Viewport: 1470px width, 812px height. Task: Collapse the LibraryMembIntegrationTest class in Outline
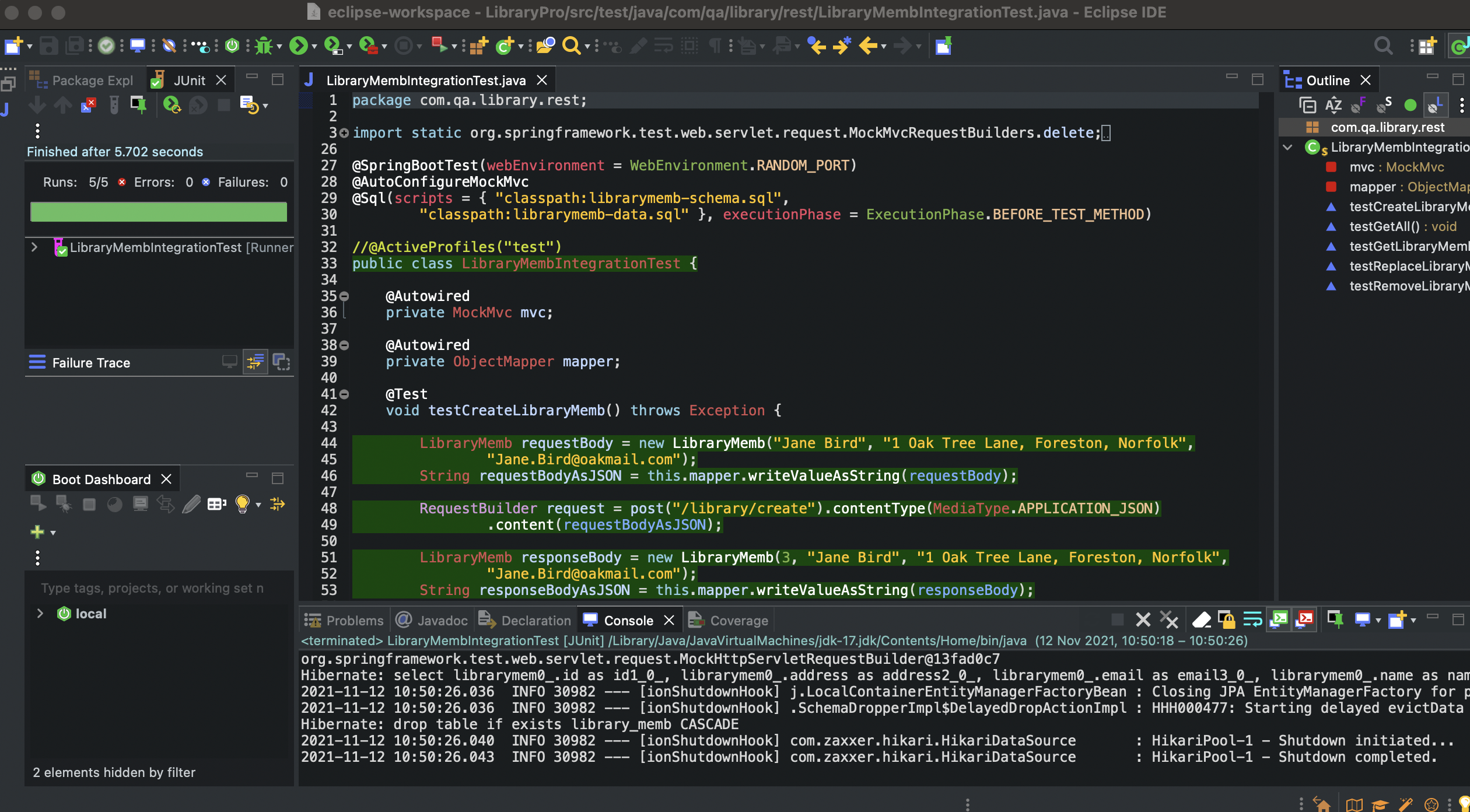coord(1287,147)
